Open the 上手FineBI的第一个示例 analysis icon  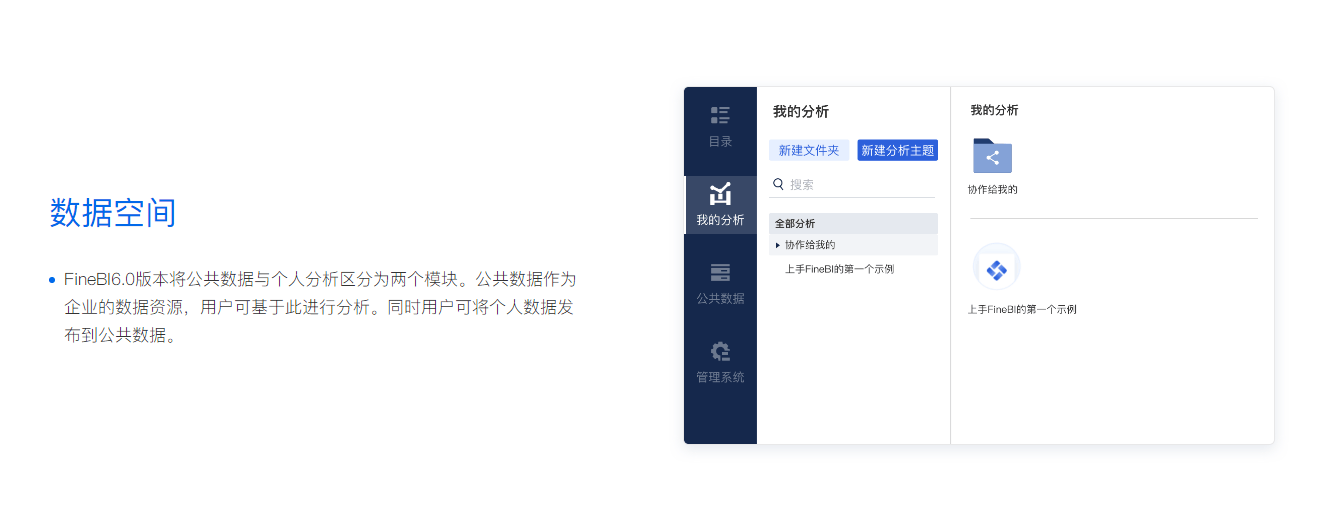coord(996,268)
